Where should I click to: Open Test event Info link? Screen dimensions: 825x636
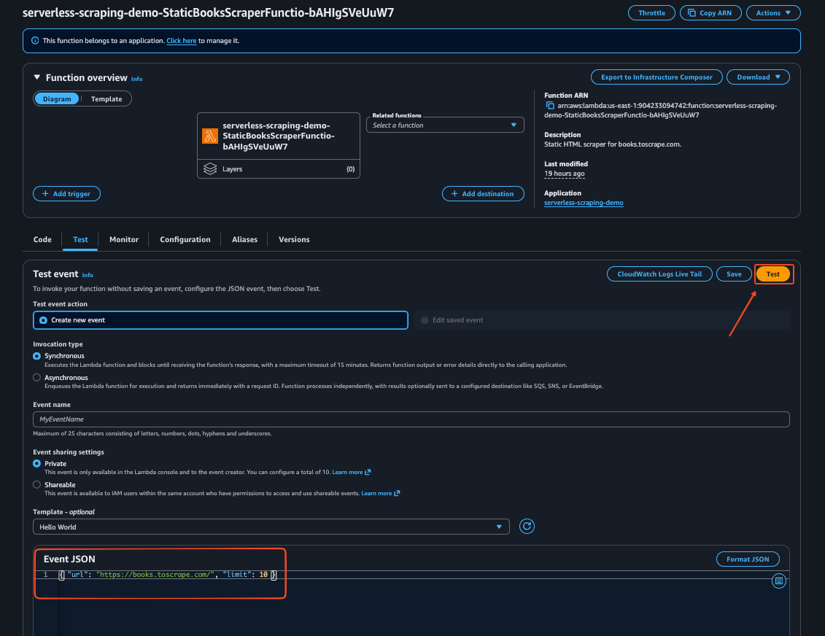pyautogui.click(x=88, y=275)
